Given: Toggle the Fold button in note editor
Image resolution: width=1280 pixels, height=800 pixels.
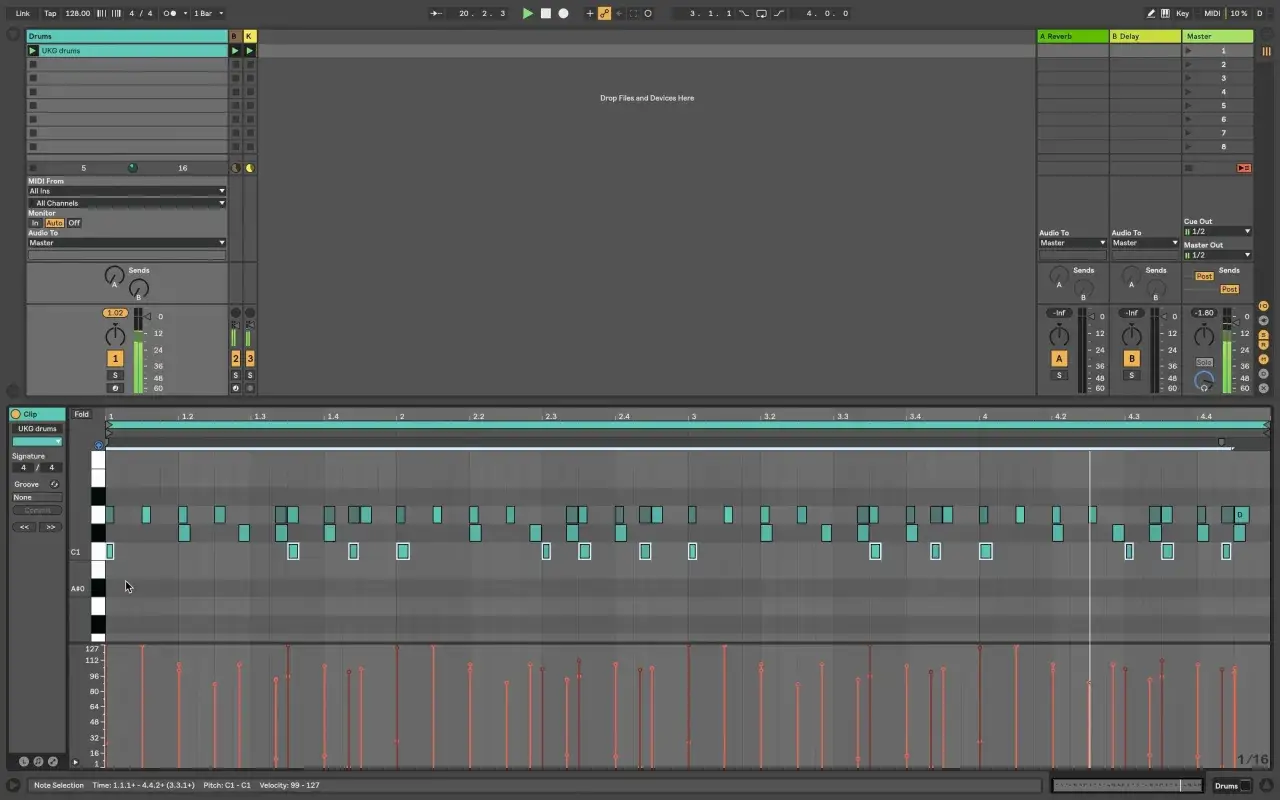Looking at the screenshot, I should point(82,414).
